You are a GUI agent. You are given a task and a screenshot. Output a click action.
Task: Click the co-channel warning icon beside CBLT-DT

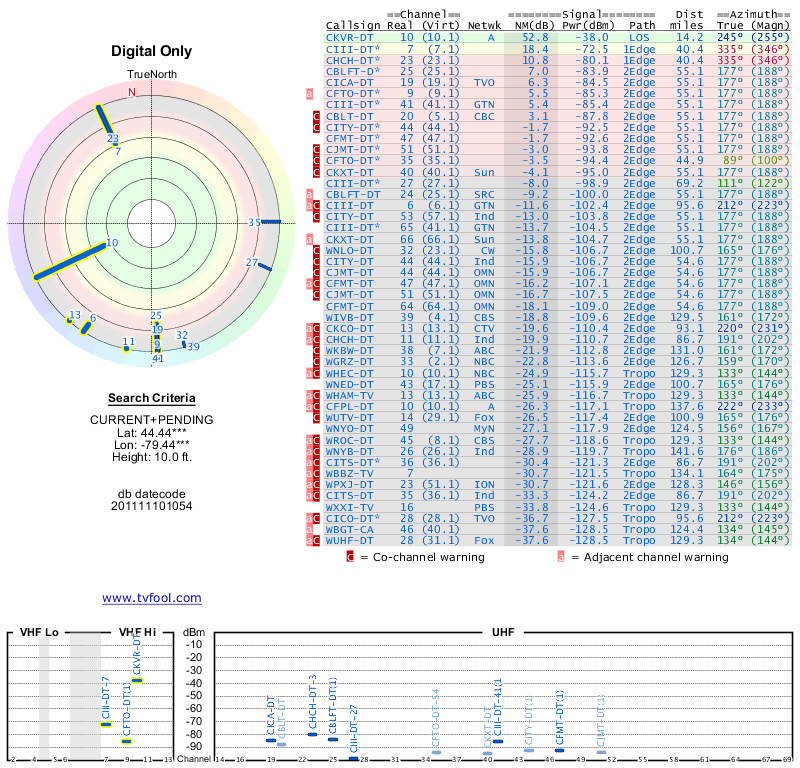[316, 116]
